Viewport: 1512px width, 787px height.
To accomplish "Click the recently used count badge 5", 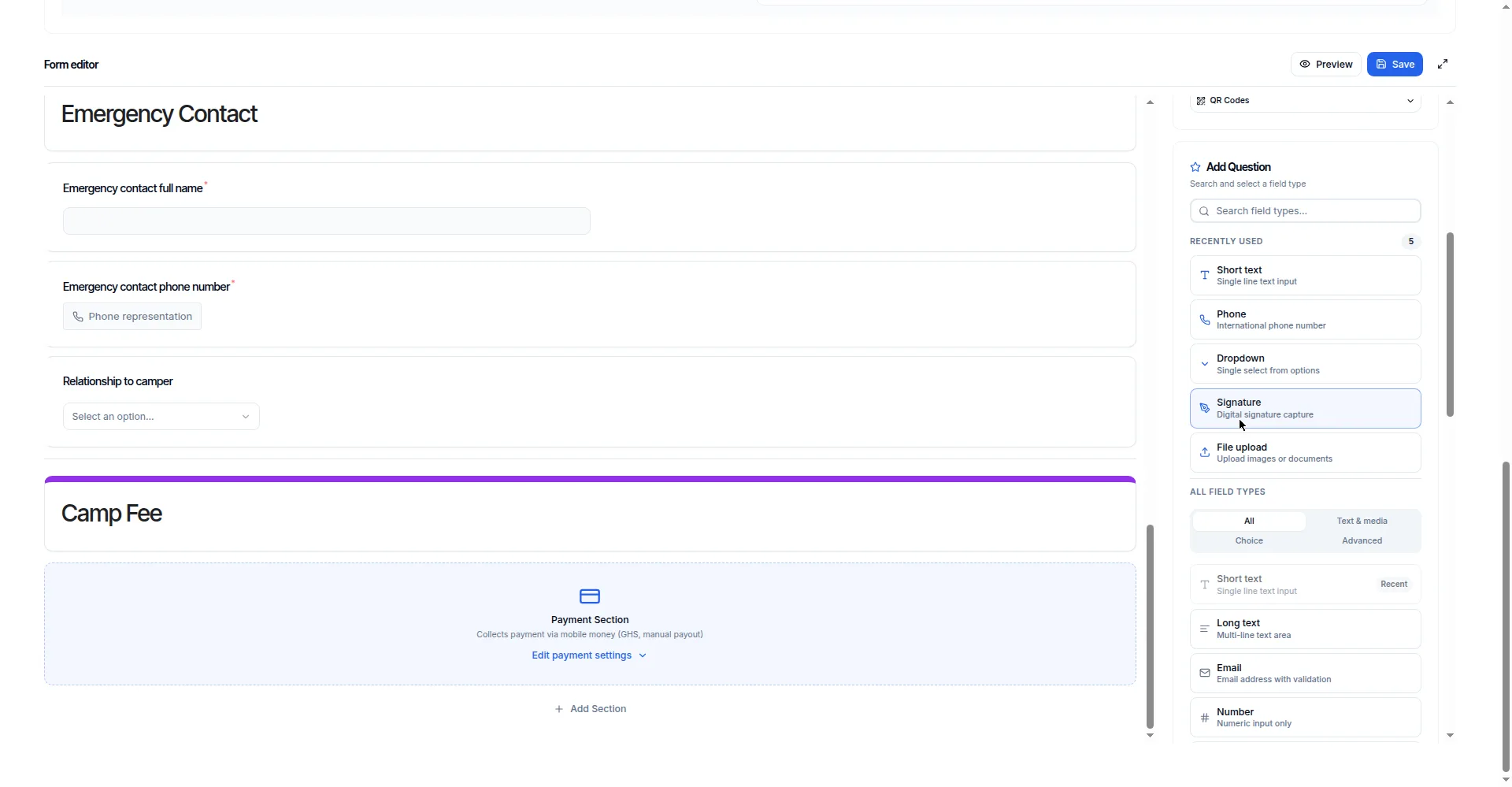I will click(1411, 242).
